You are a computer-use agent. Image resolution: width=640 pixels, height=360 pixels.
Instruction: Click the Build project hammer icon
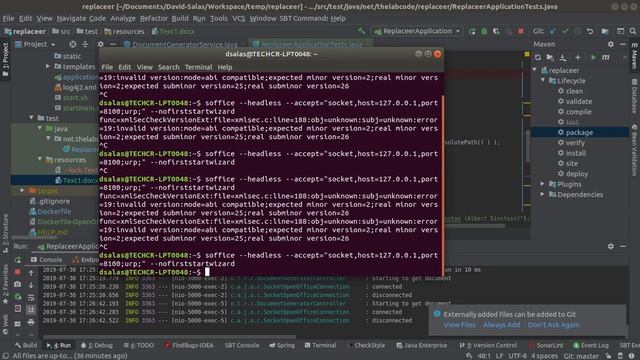click(x=361, y=31)
